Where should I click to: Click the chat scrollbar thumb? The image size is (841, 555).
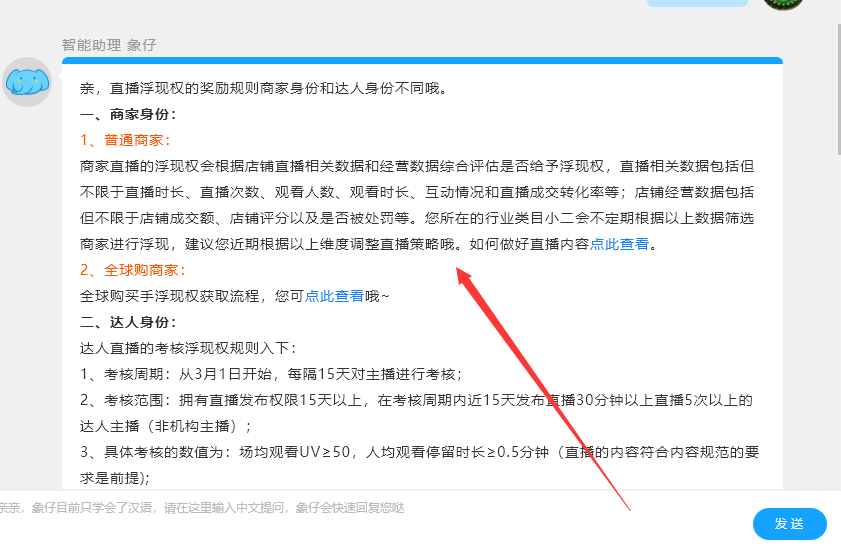(838, 90)
